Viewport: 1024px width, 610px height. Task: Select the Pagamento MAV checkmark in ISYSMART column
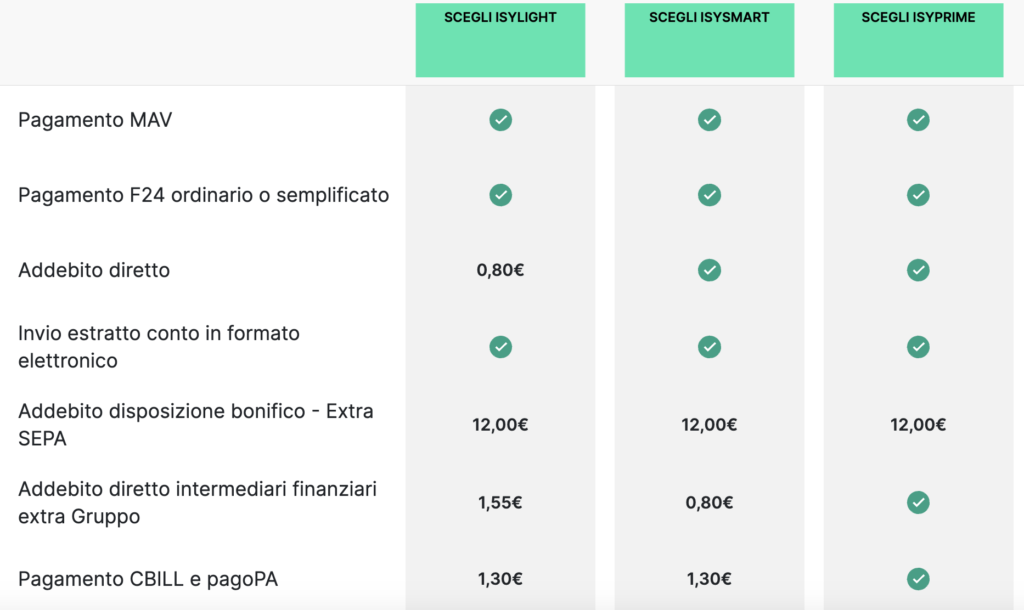pos(709,119)
